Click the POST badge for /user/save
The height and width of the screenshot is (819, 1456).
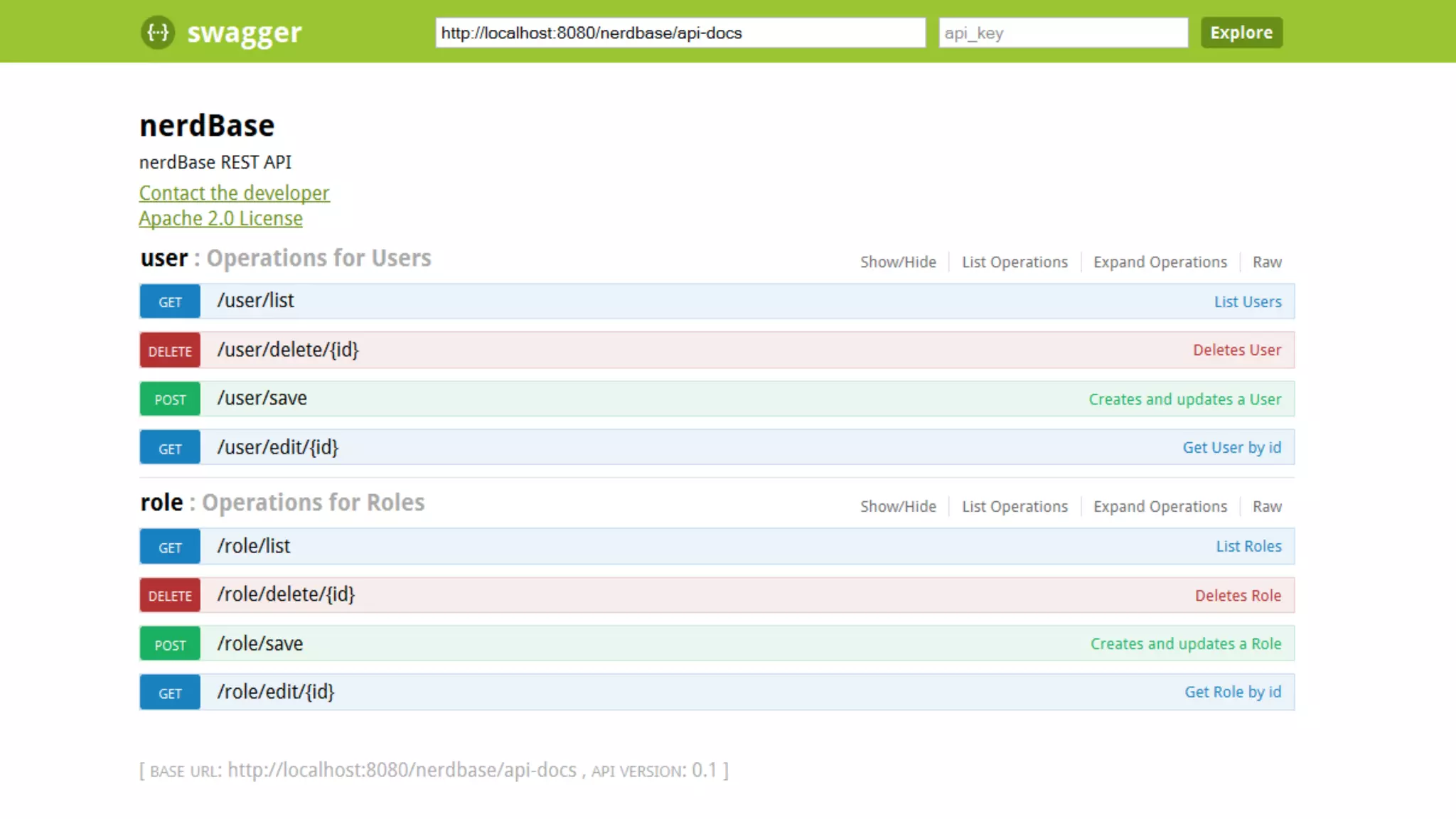(x=170, y=400)
